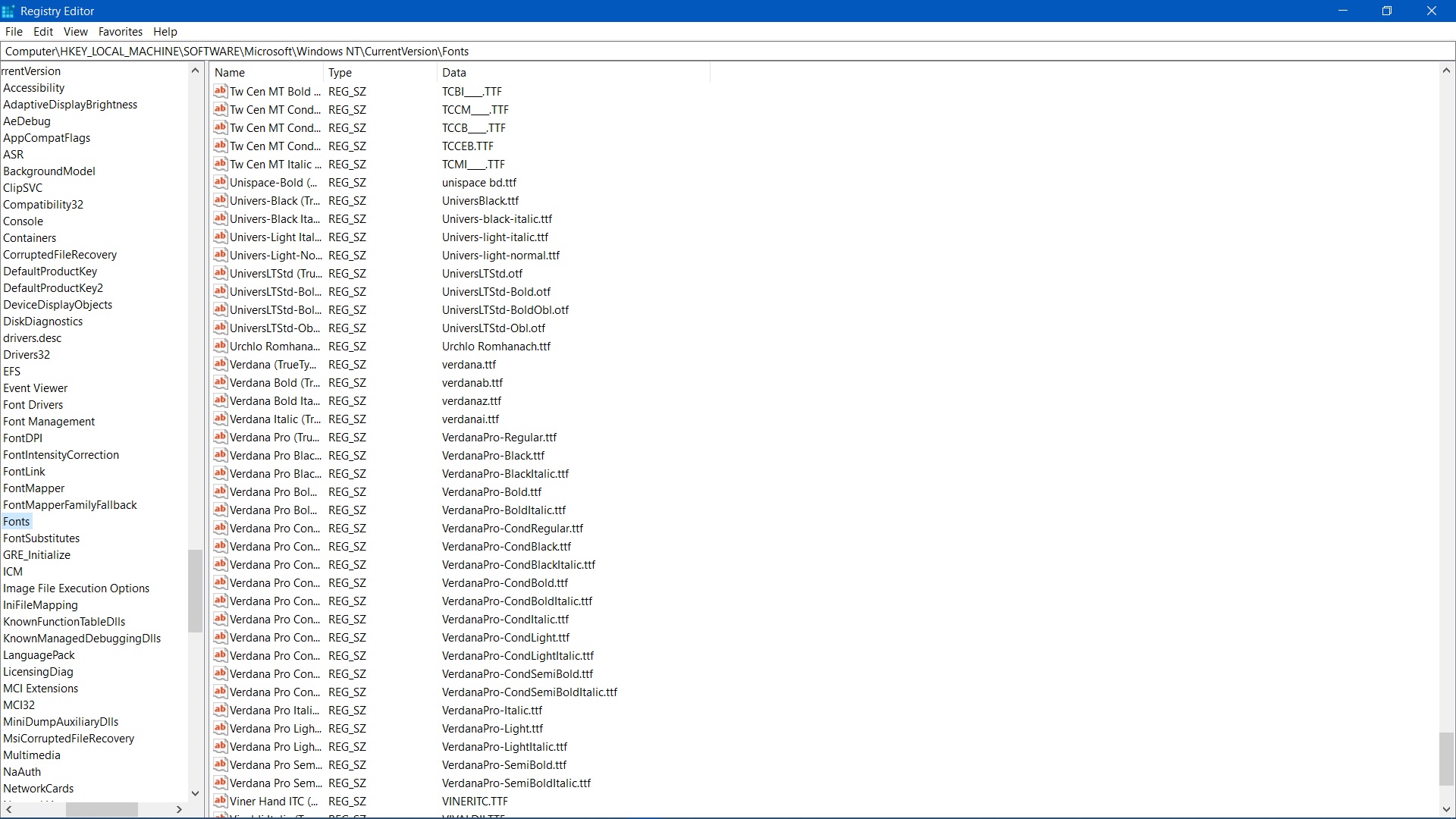Viewport: 1456px width, 819px height.
Task: Select the Multimedia key
Action: coord(32,755)
